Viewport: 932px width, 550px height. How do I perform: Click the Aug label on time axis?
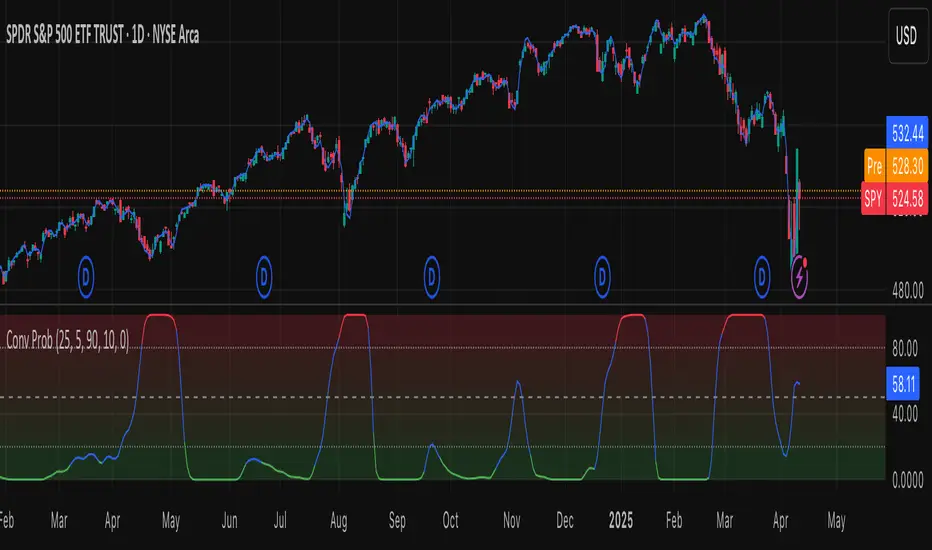click(338, 521)
